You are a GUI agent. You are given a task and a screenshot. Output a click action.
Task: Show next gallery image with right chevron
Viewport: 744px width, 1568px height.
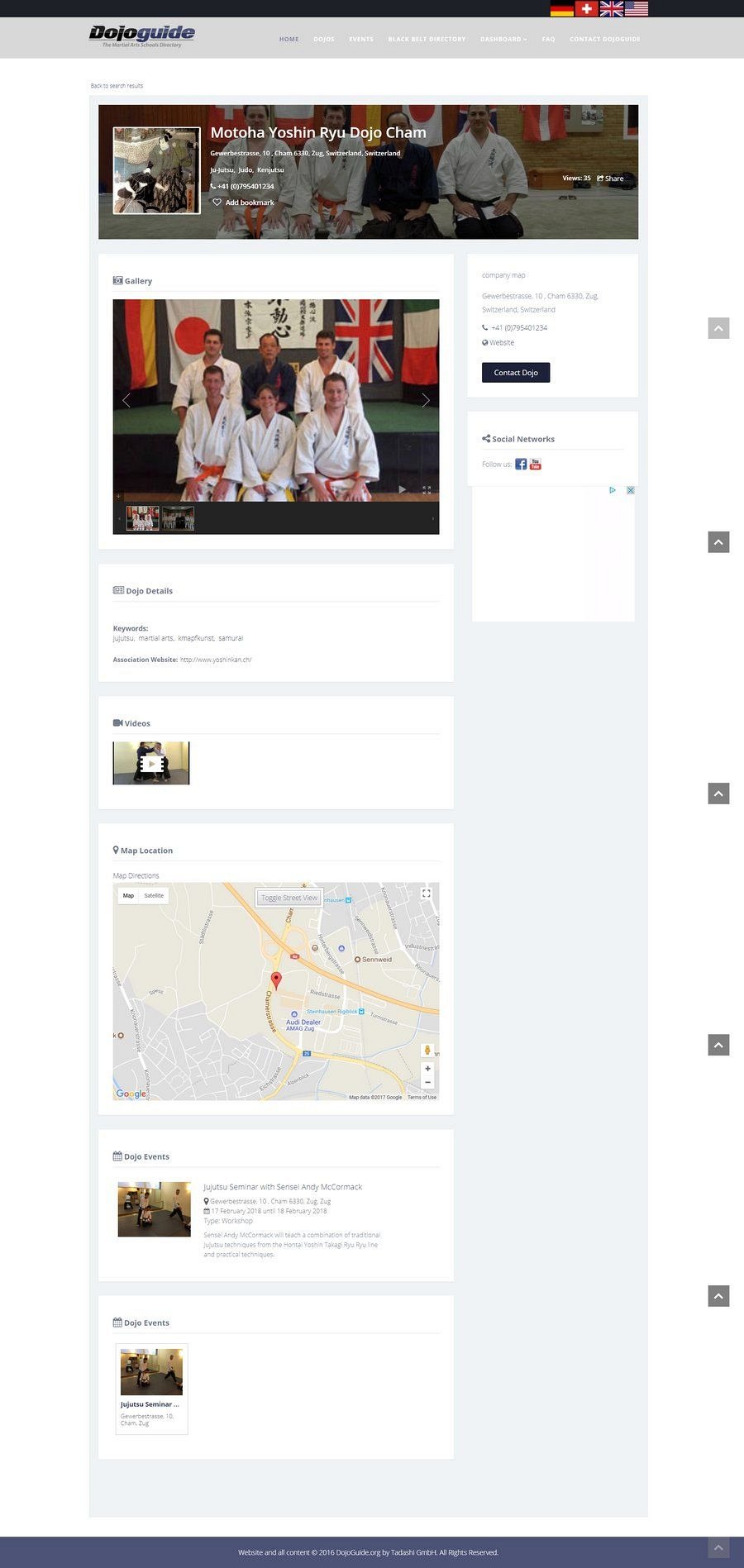coord(426,400)
